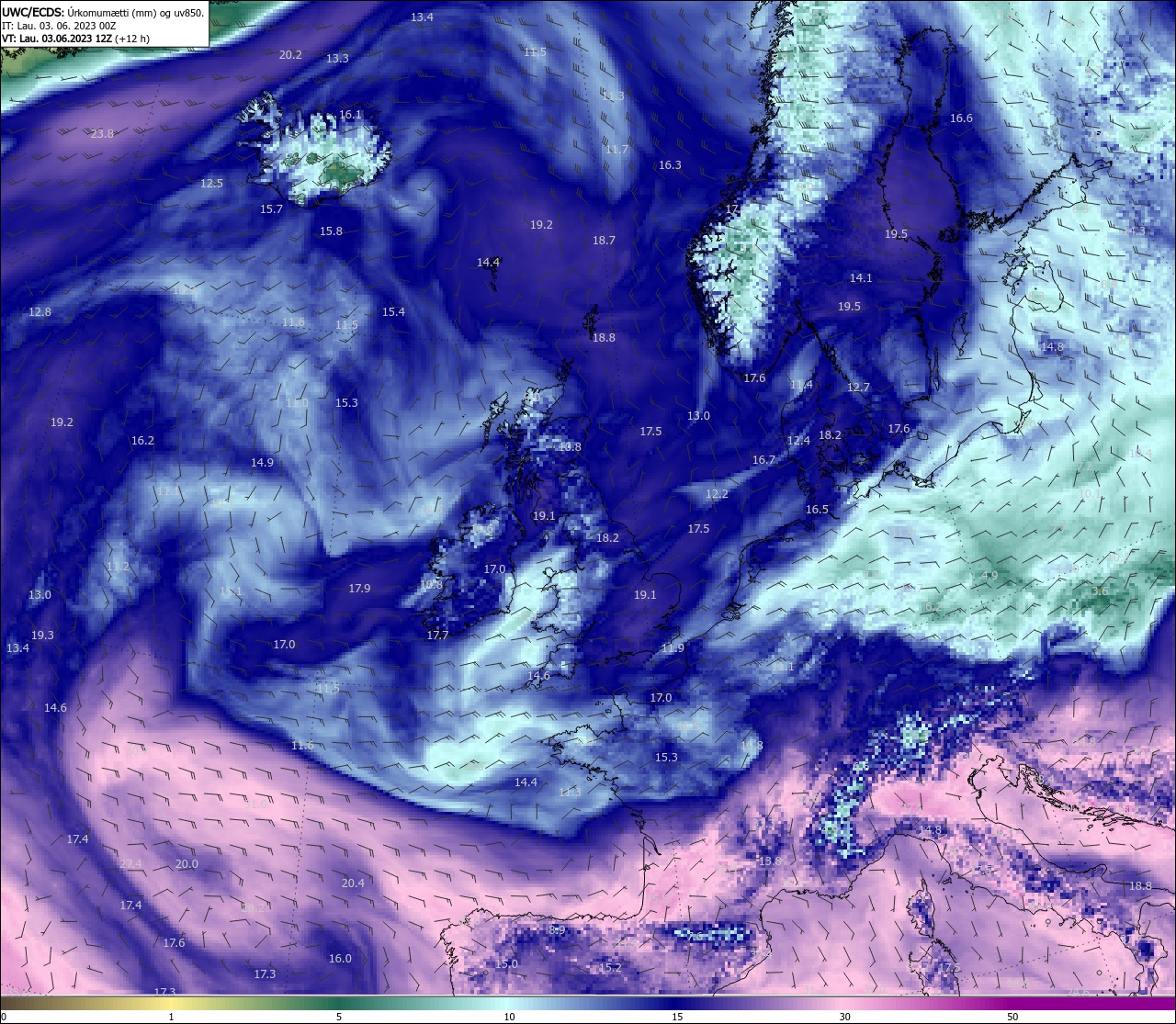Click the "VT: Lau. 03.06.2023 12Z (+12 h)" line
The height and width of the screenshot is (1024, 1176).
coord(75,39)
